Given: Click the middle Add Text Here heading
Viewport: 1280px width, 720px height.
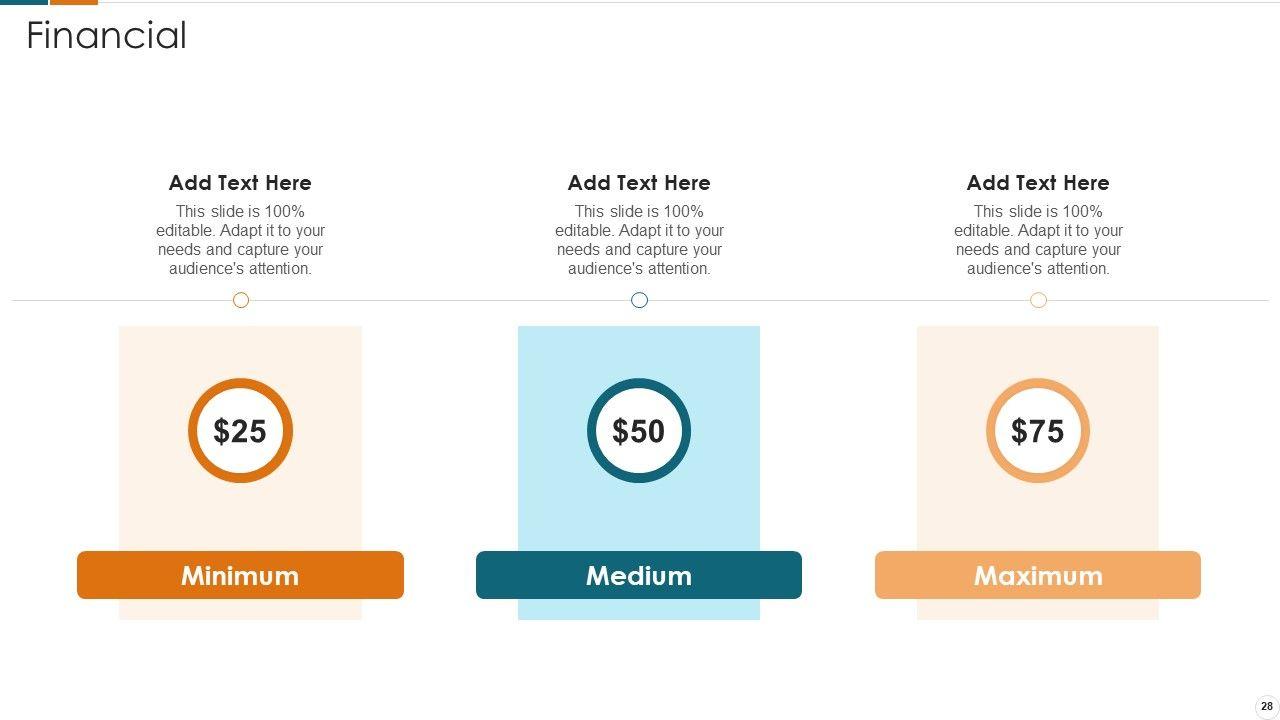Looking at the screenshot, I should click(x=639, y=183).
